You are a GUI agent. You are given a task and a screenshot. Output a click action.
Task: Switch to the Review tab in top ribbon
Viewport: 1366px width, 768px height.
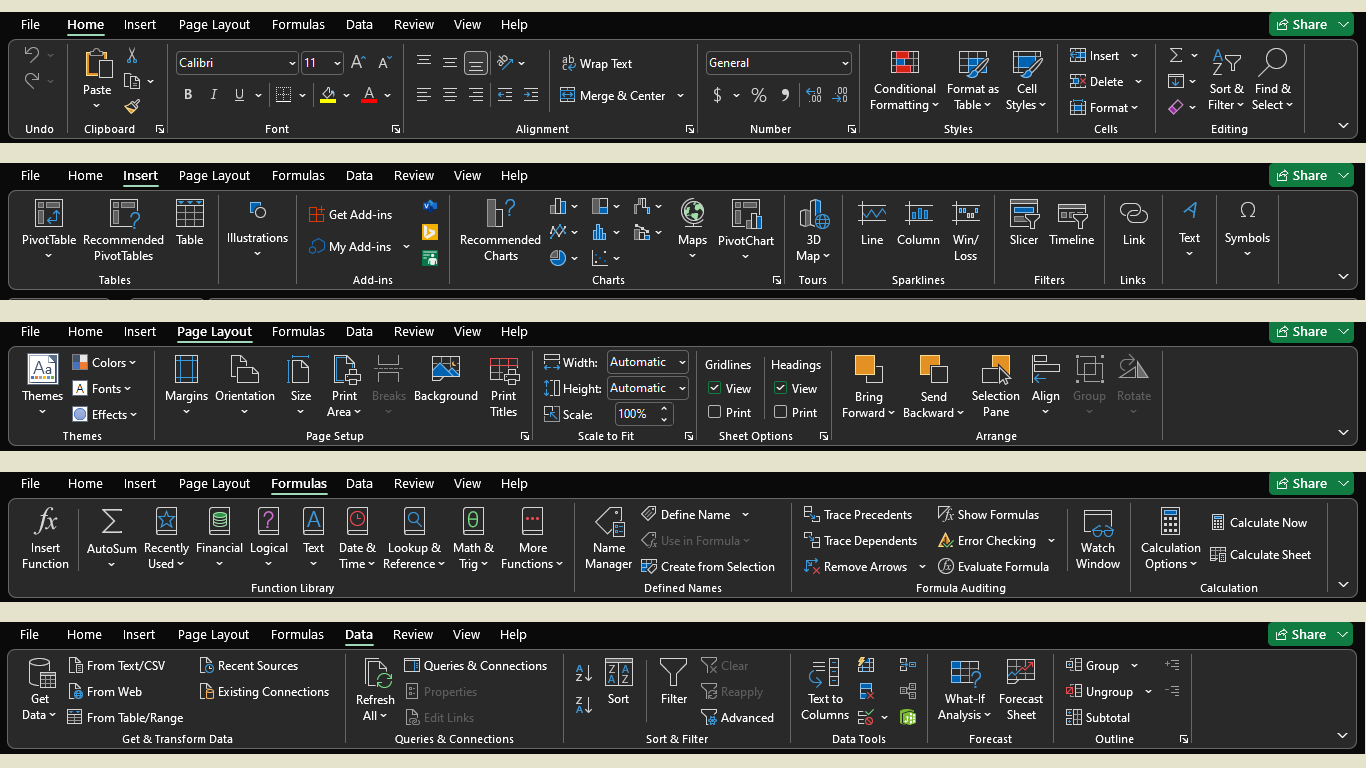pos(413,24)
